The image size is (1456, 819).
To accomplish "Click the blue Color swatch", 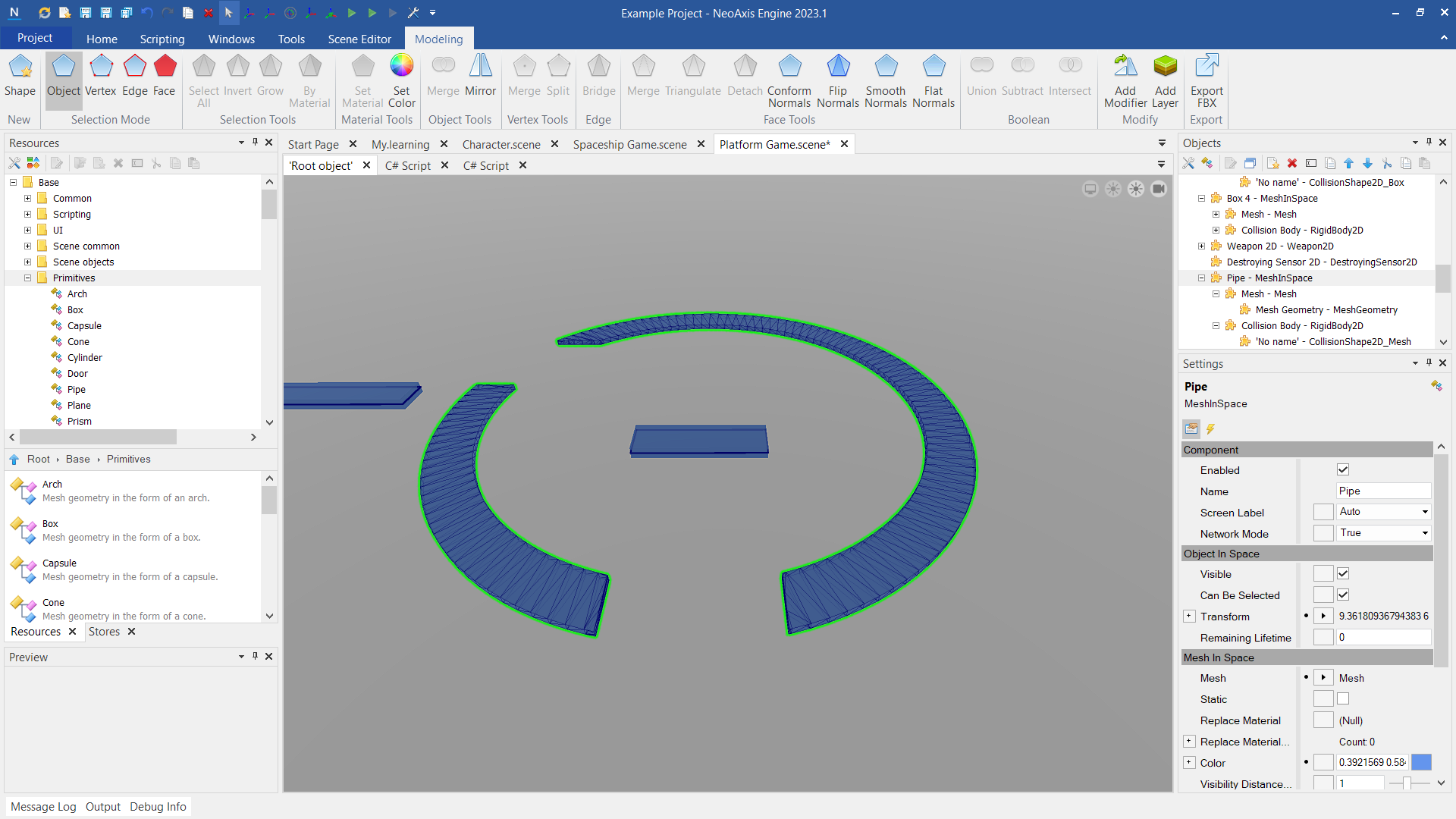I will point(1421,763).
